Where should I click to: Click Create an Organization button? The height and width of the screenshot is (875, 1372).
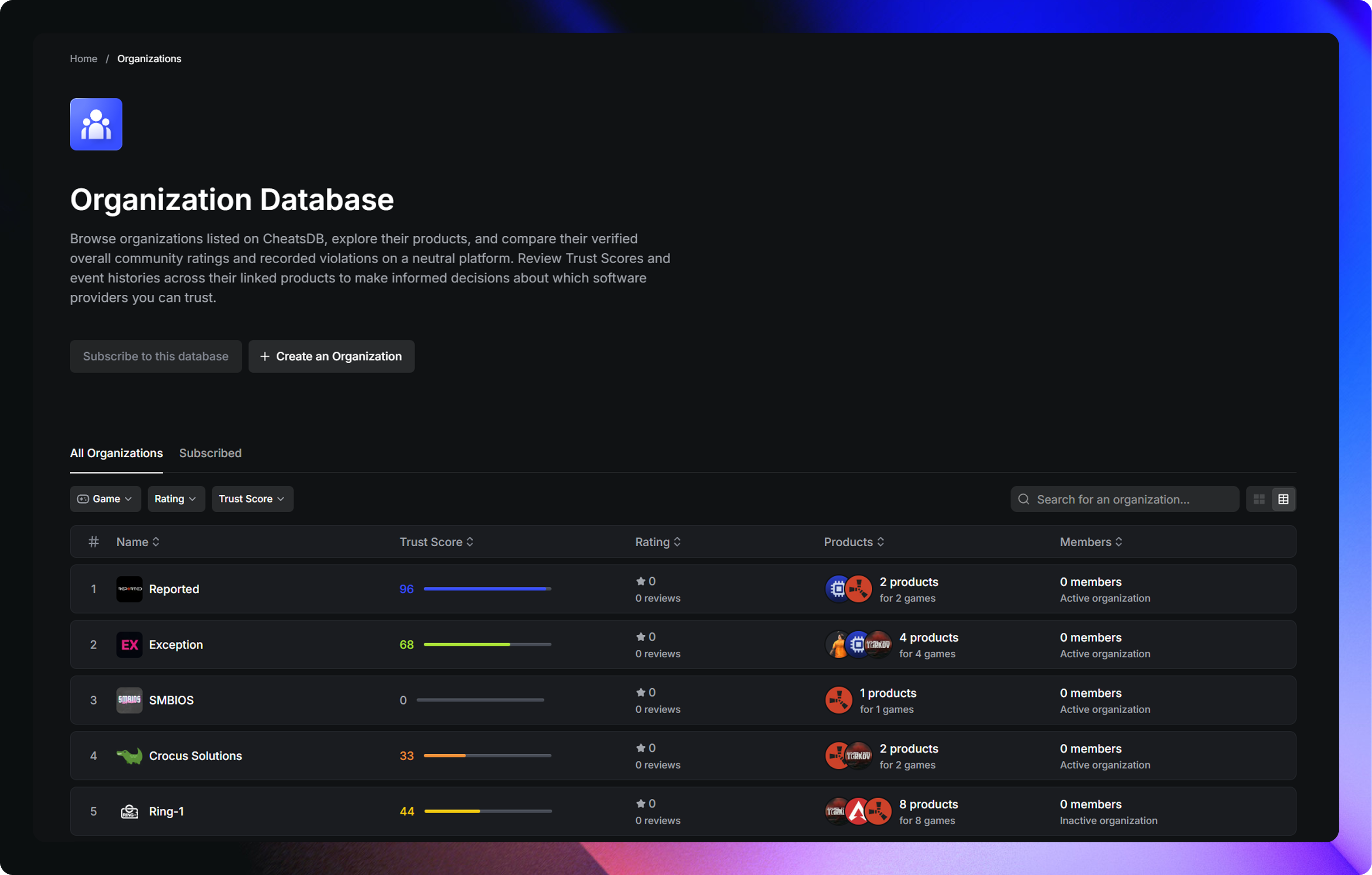pos(331,356)
